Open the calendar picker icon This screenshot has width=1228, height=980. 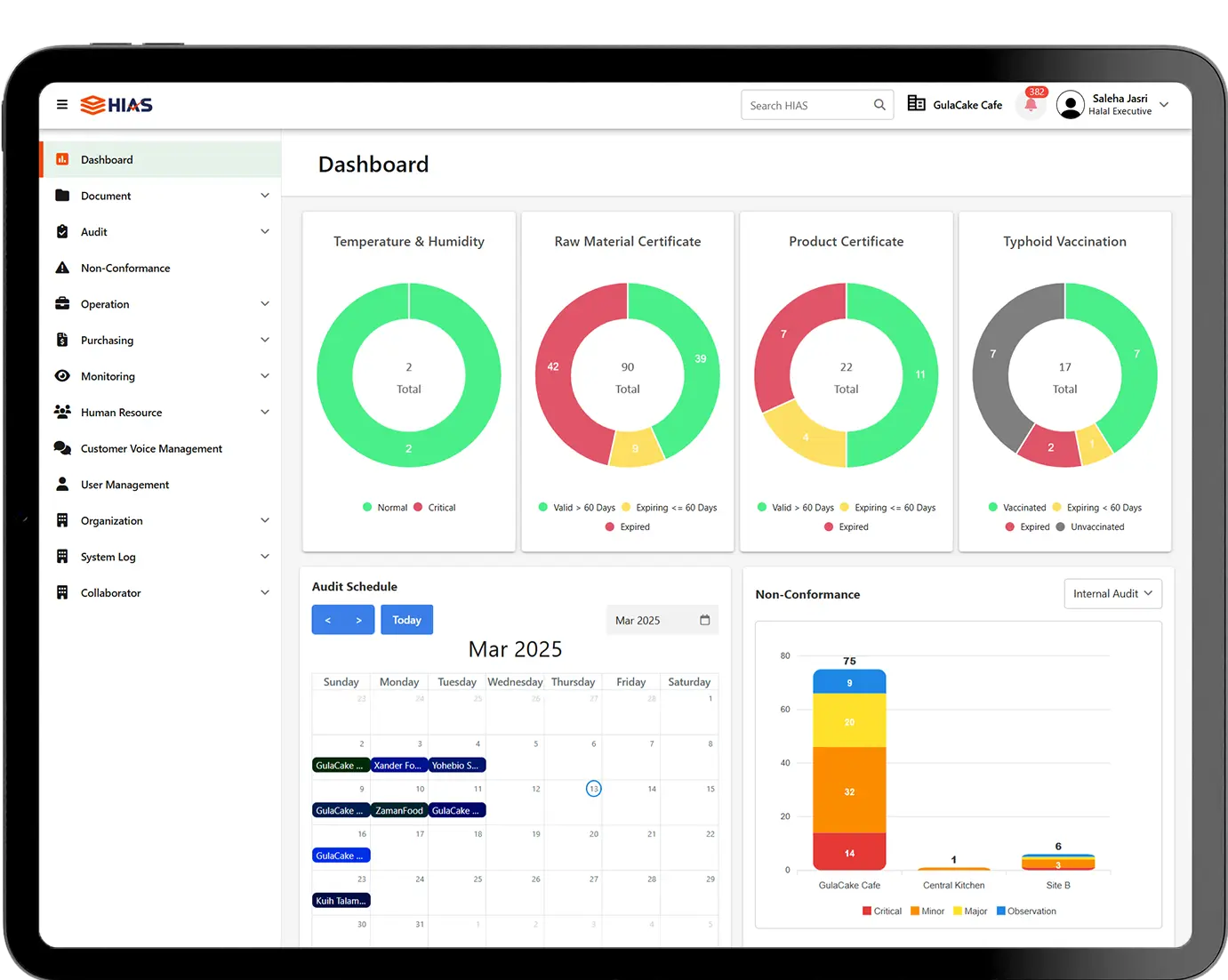pos(705,620)
